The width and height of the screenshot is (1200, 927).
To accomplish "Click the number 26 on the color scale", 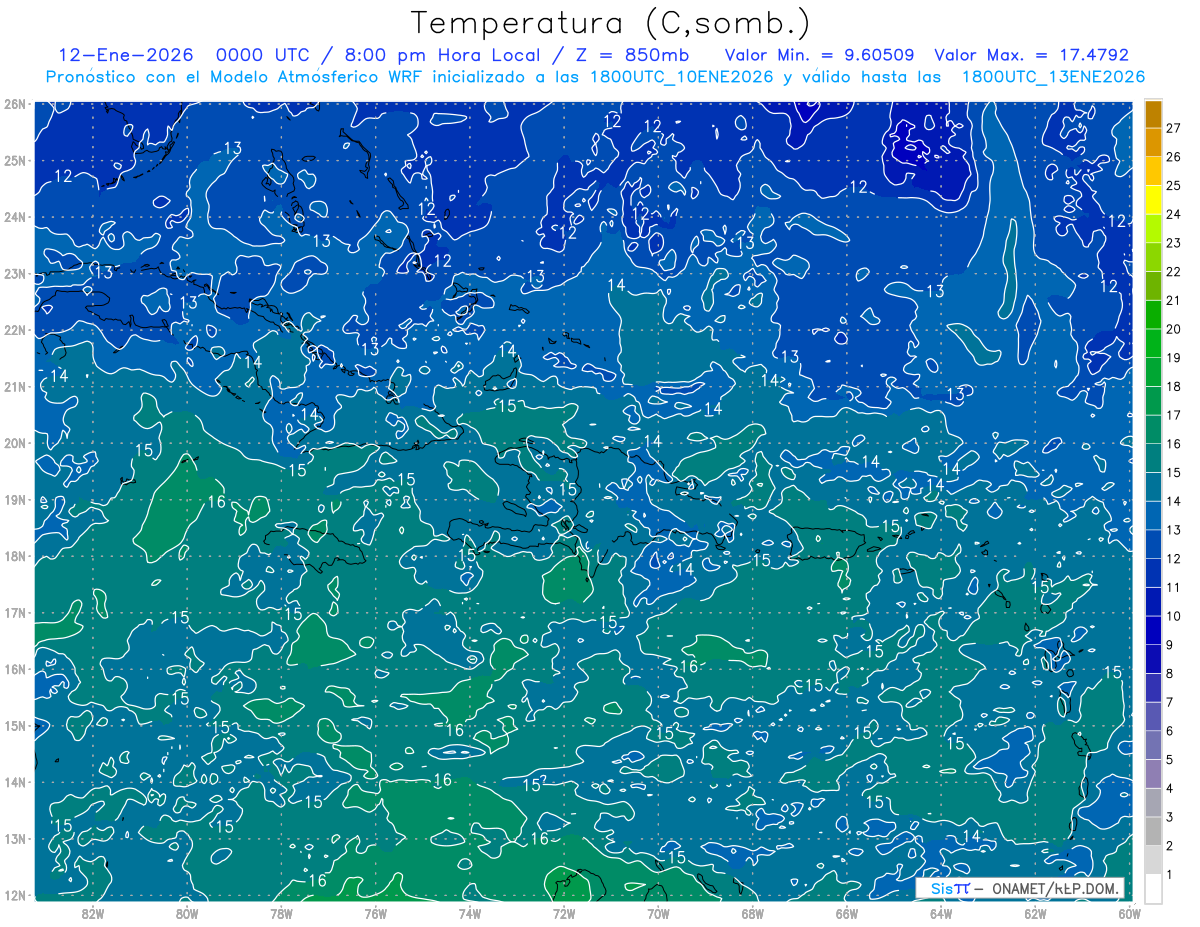I will (1174, 157).
